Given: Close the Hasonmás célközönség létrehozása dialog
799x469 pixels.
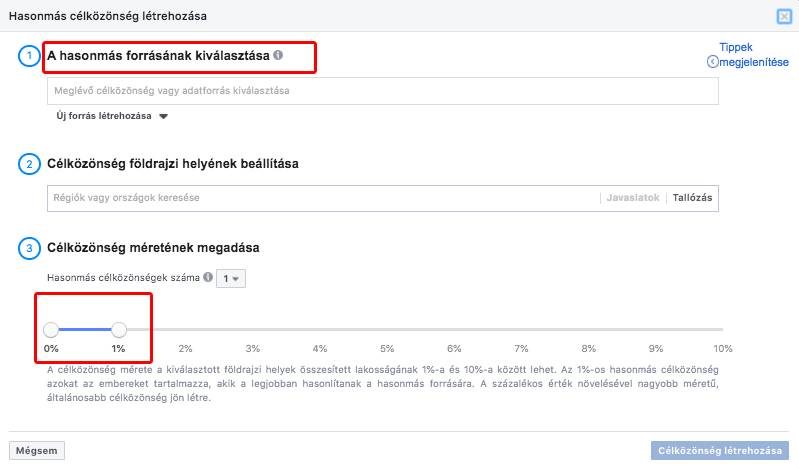Looking at the screenshot, I should click(x=784, y=16).
